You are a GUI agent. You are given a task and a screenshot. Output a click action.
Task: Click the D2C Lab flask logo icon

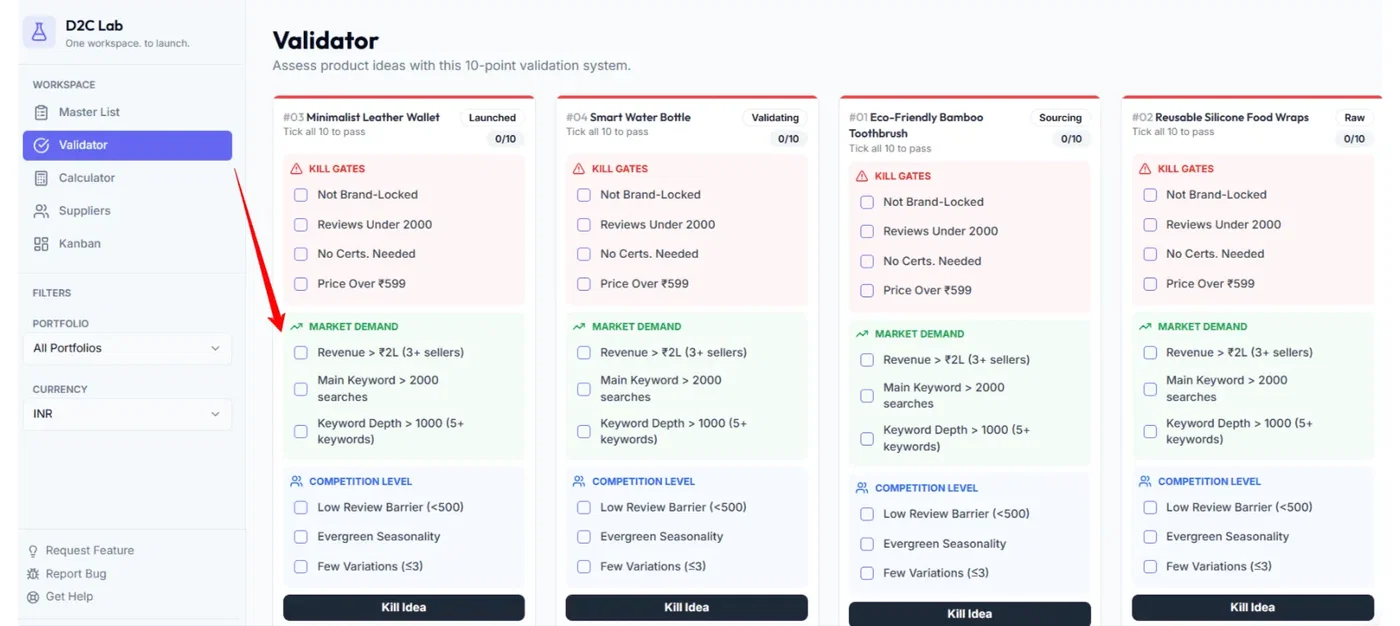tap(39, 33)
